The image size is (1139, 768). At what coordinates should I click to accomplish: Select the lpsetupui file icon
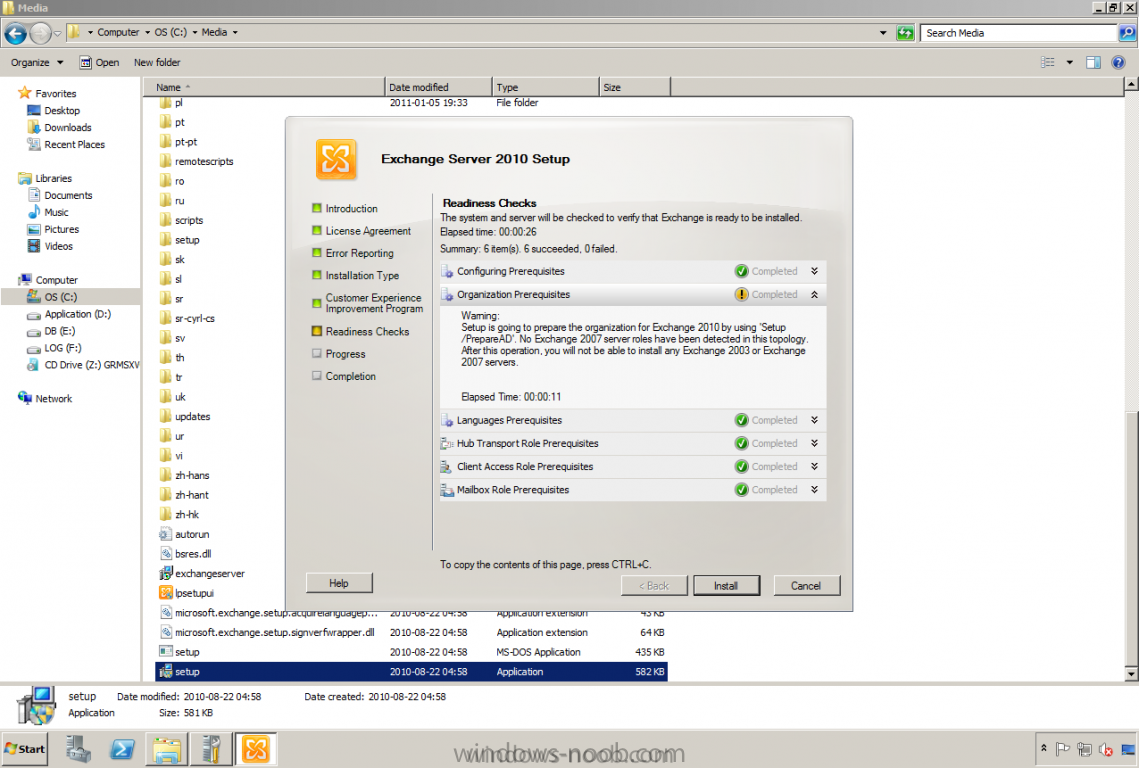pos(166,593)
